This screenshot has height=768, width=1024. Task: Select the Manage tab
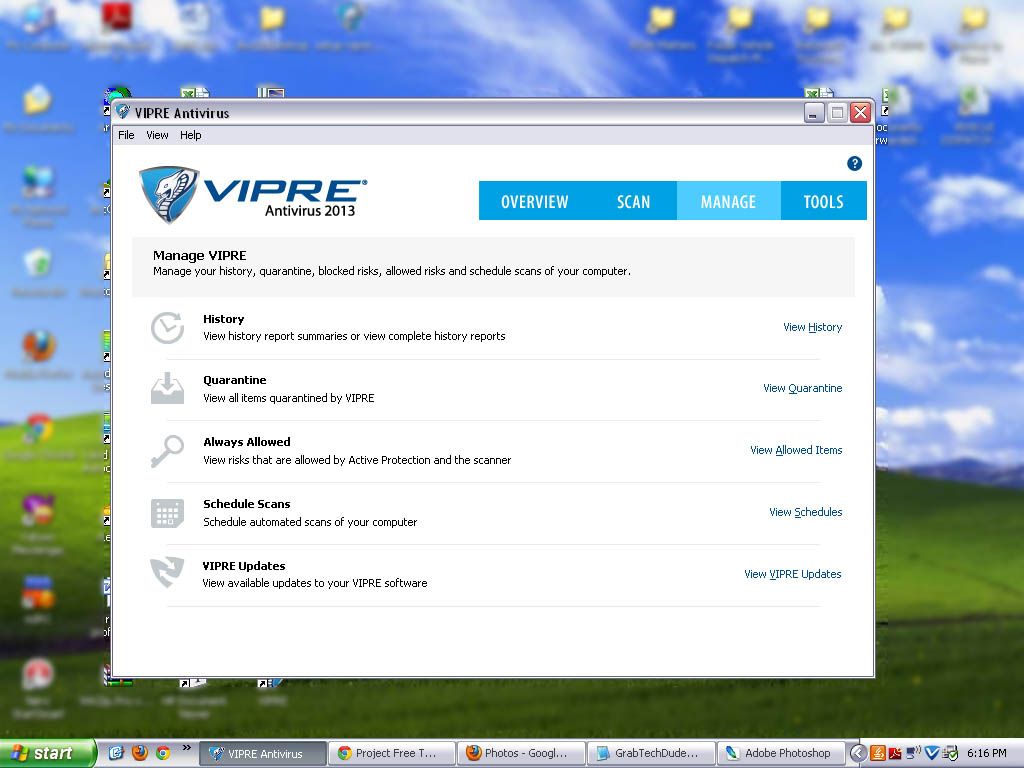(728, 201)
